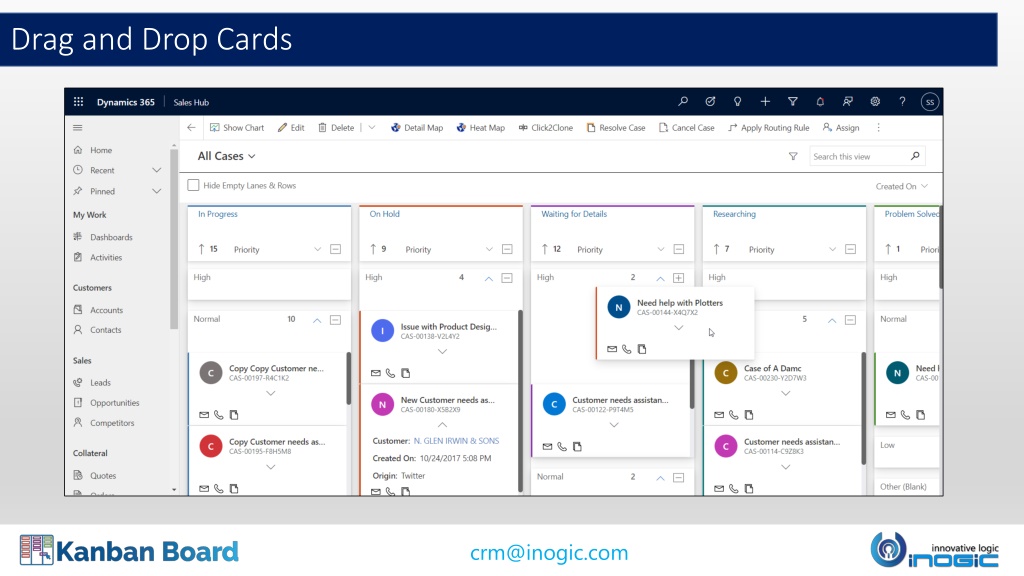Viewport: 1024px width, 576px height.
Task: Click phone icon on Copy Copy Customer card
Action: 219,415
